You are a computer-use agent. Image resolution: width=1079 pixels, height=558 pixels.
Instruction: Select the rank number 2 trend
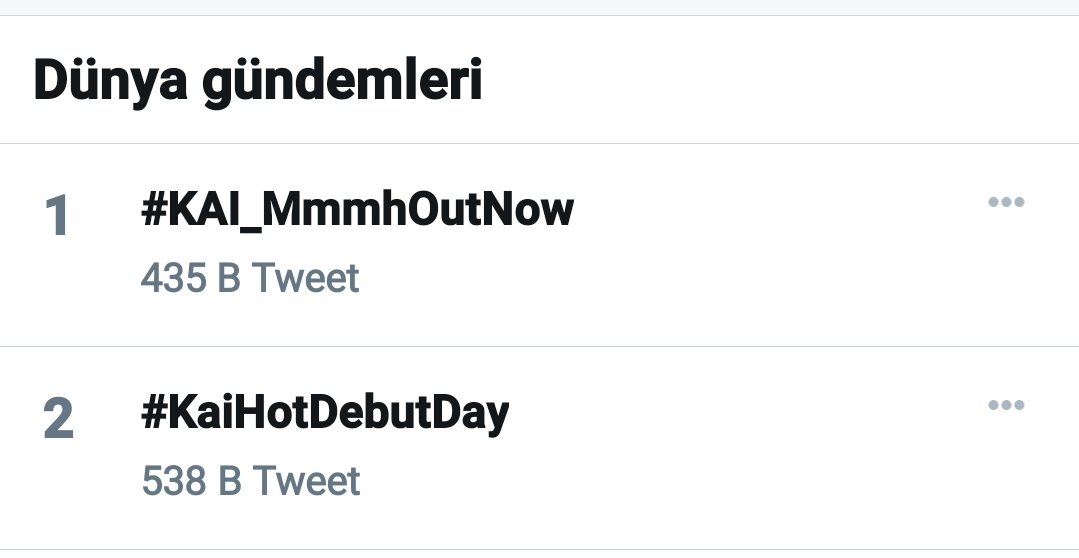58,419
